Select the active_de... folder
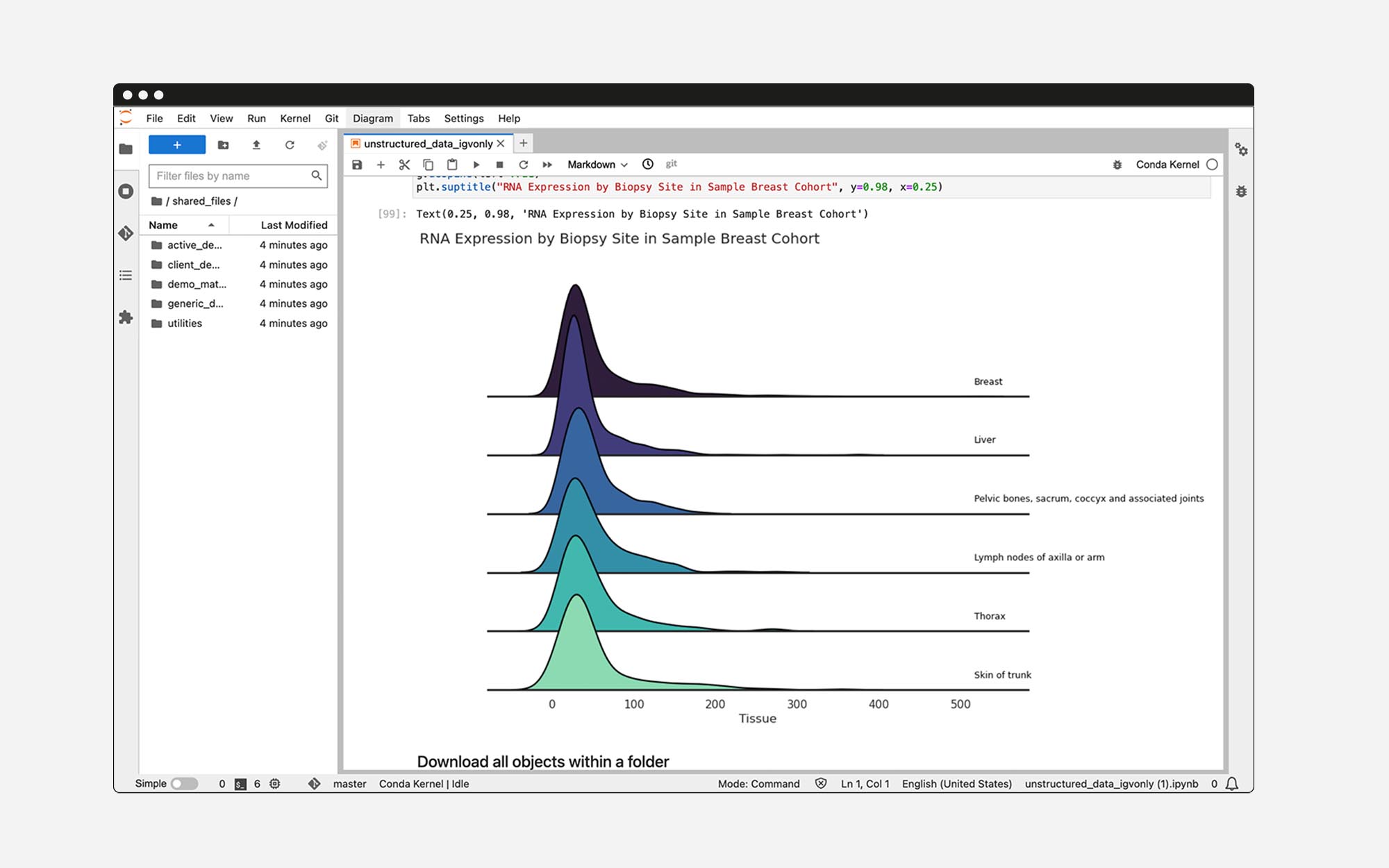 click(238, 245)
